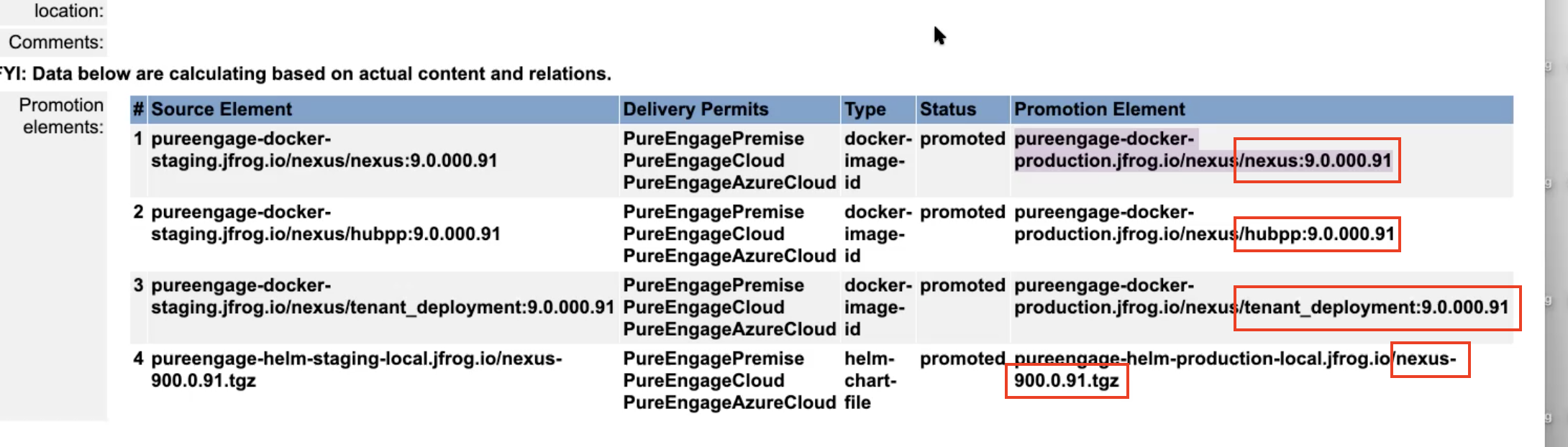This screenshot has height=447, width=1568.
Task: Click the Promotion Element column header
Action: [x=1099, y=109]
